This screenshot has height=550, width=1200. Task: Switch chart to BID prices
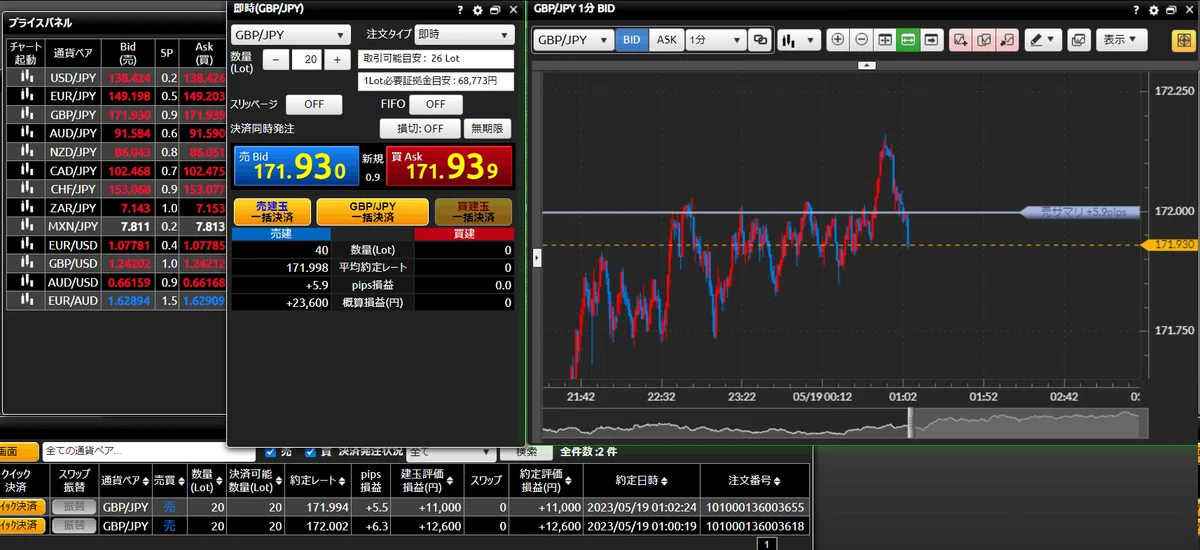631,41
